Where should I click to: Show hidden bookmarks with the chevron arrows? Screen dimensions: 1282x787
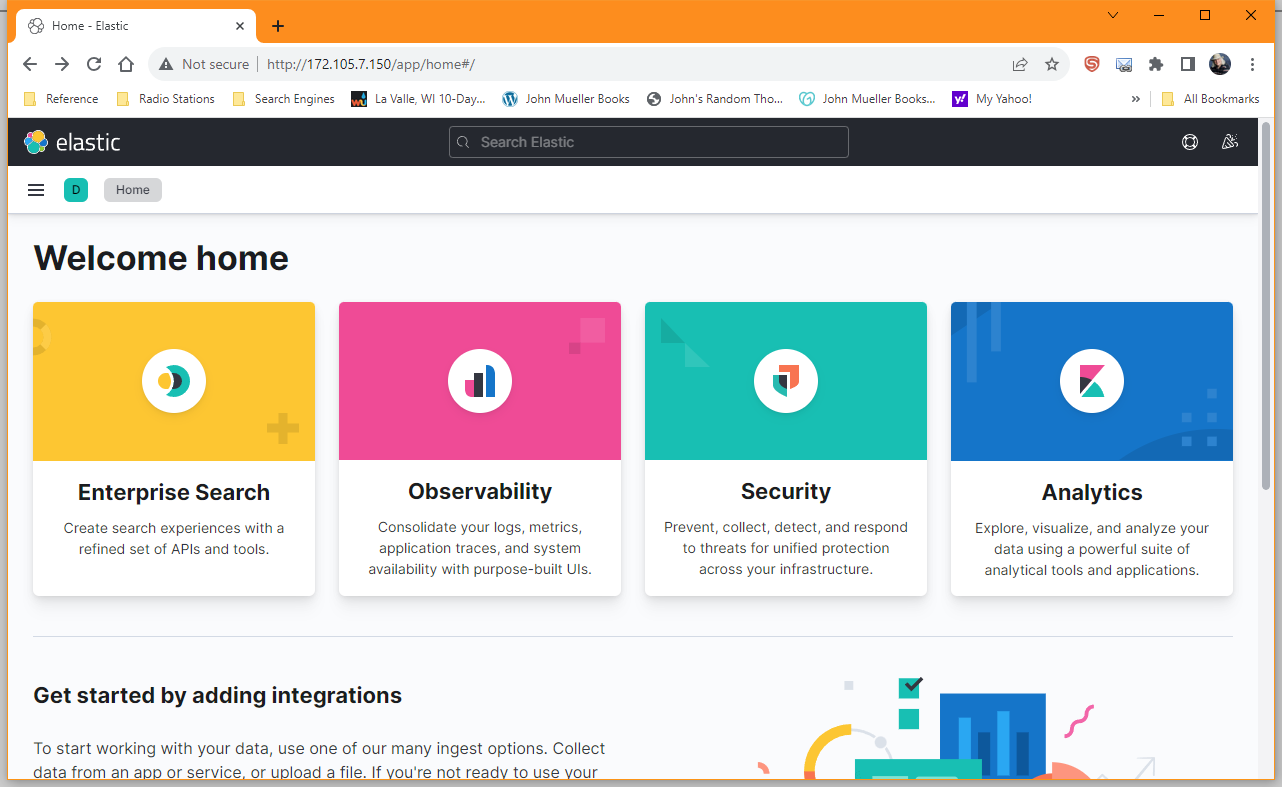tap(1135, 98)
